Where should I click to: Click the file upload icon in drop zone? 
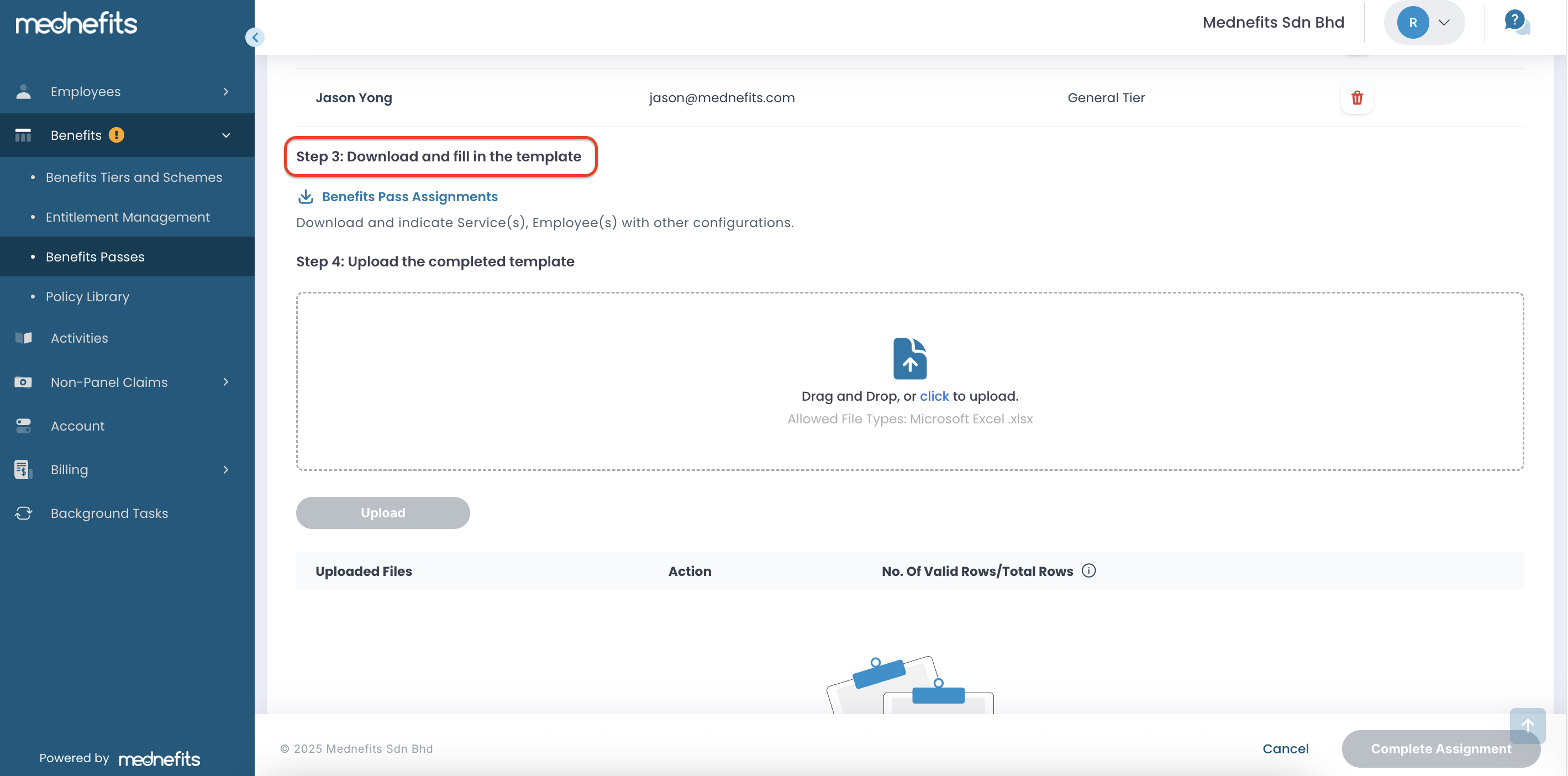(x=909, y=359)
